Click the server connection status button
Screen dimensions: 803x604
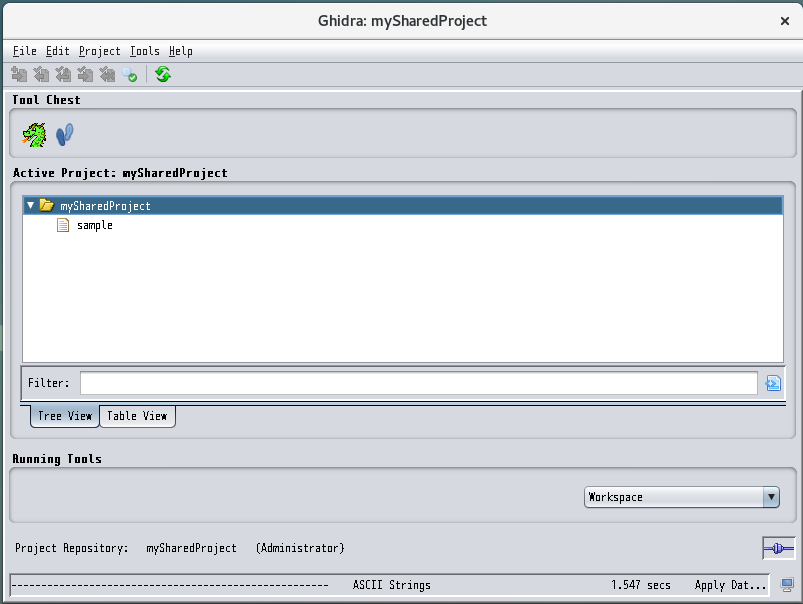778,548
